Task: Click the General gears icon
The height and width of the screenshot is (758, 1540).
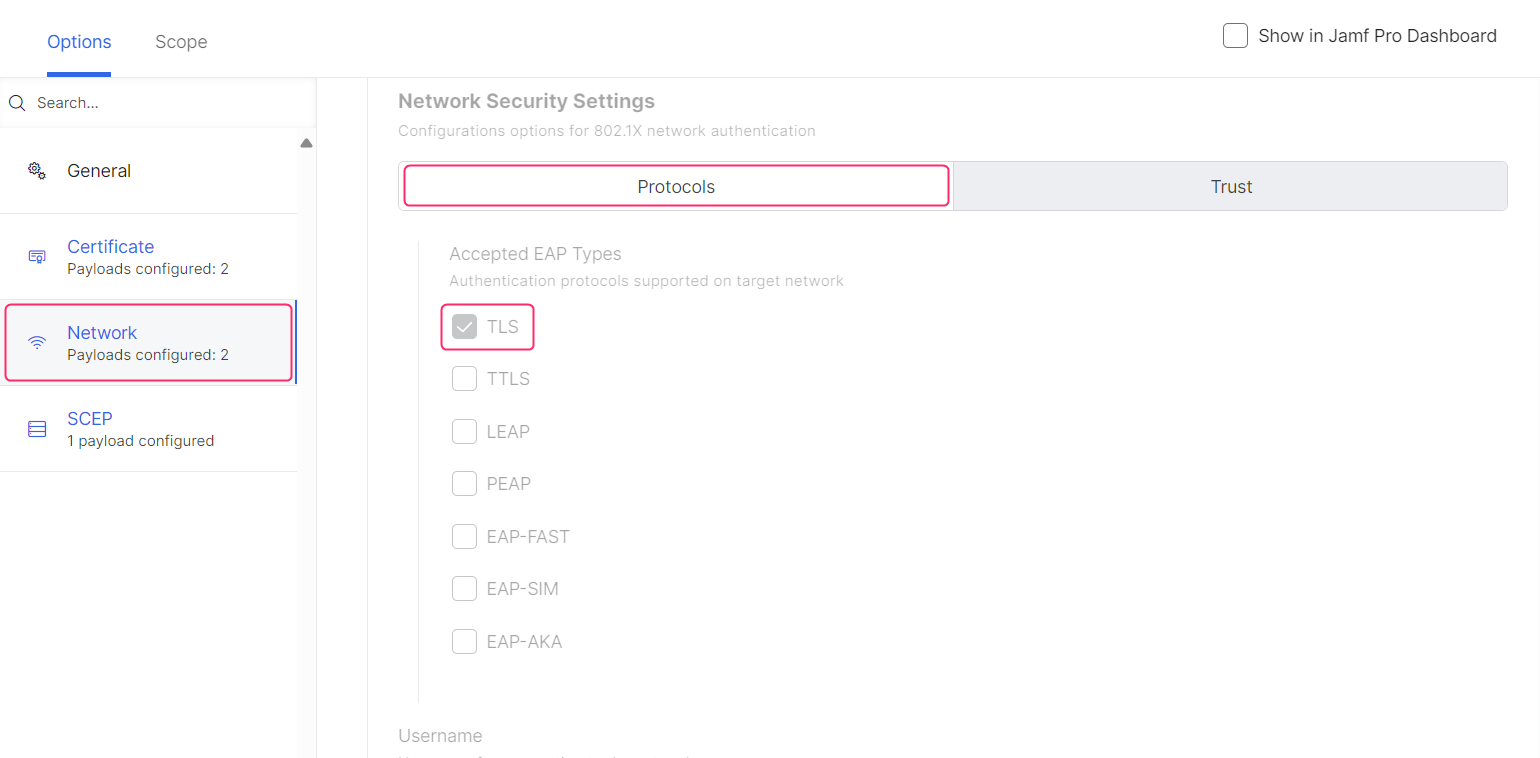Action: pyautogui.click(x=37, y=171)
